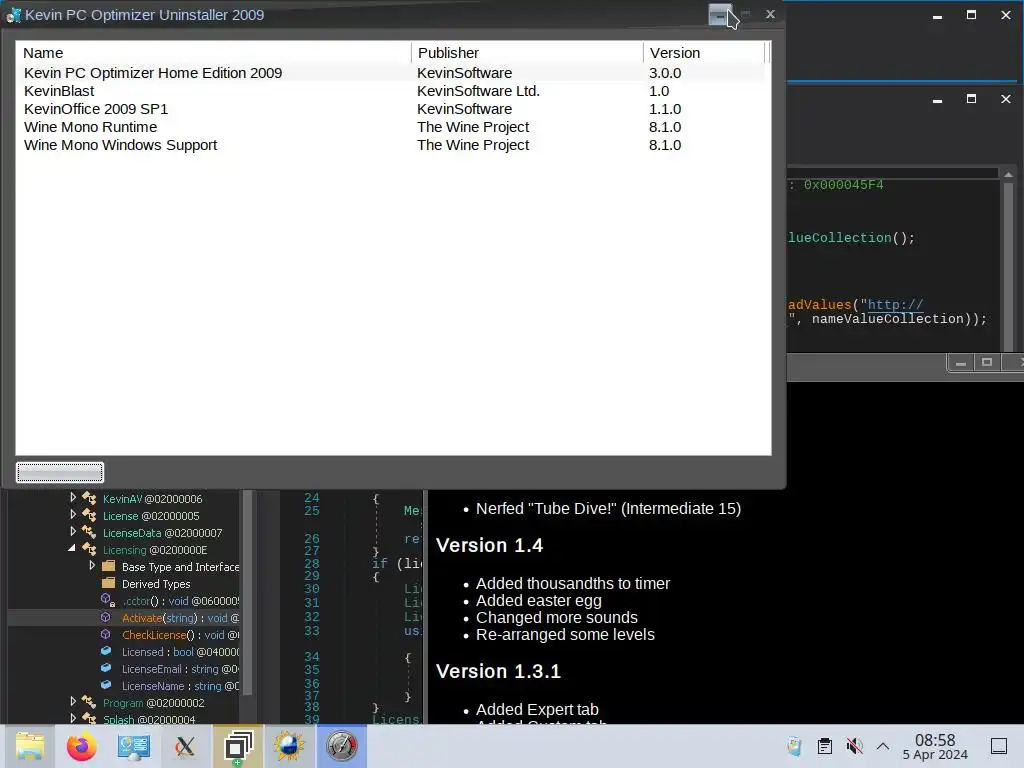Select Activate(string) method in tree
1024x768 pixels.
(x=180, y=618)
